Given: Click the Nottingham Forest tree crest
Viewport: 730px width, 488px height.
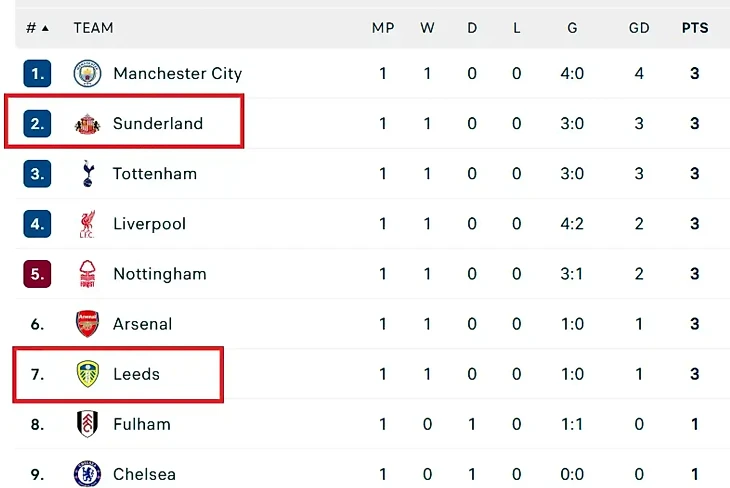Looking at the screenshot, I should point(87,274).
